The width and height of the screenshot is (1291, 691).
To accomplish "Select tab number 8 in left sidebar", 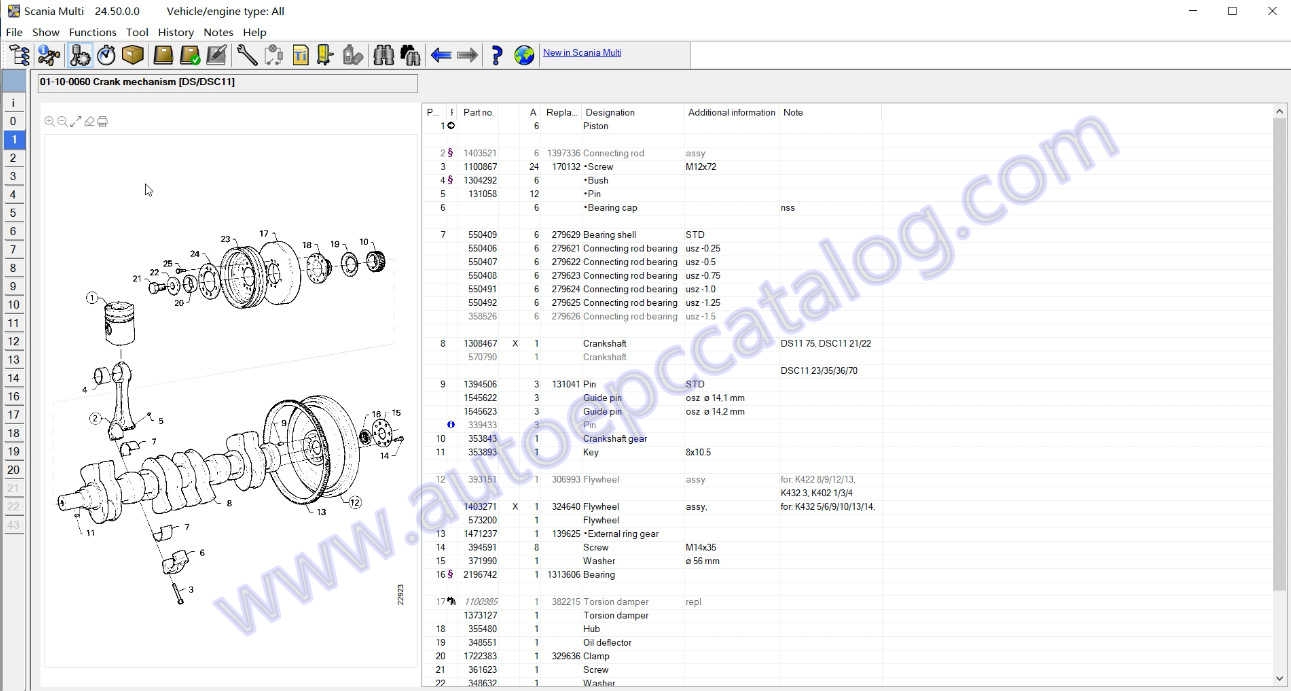I will [13, 268].
